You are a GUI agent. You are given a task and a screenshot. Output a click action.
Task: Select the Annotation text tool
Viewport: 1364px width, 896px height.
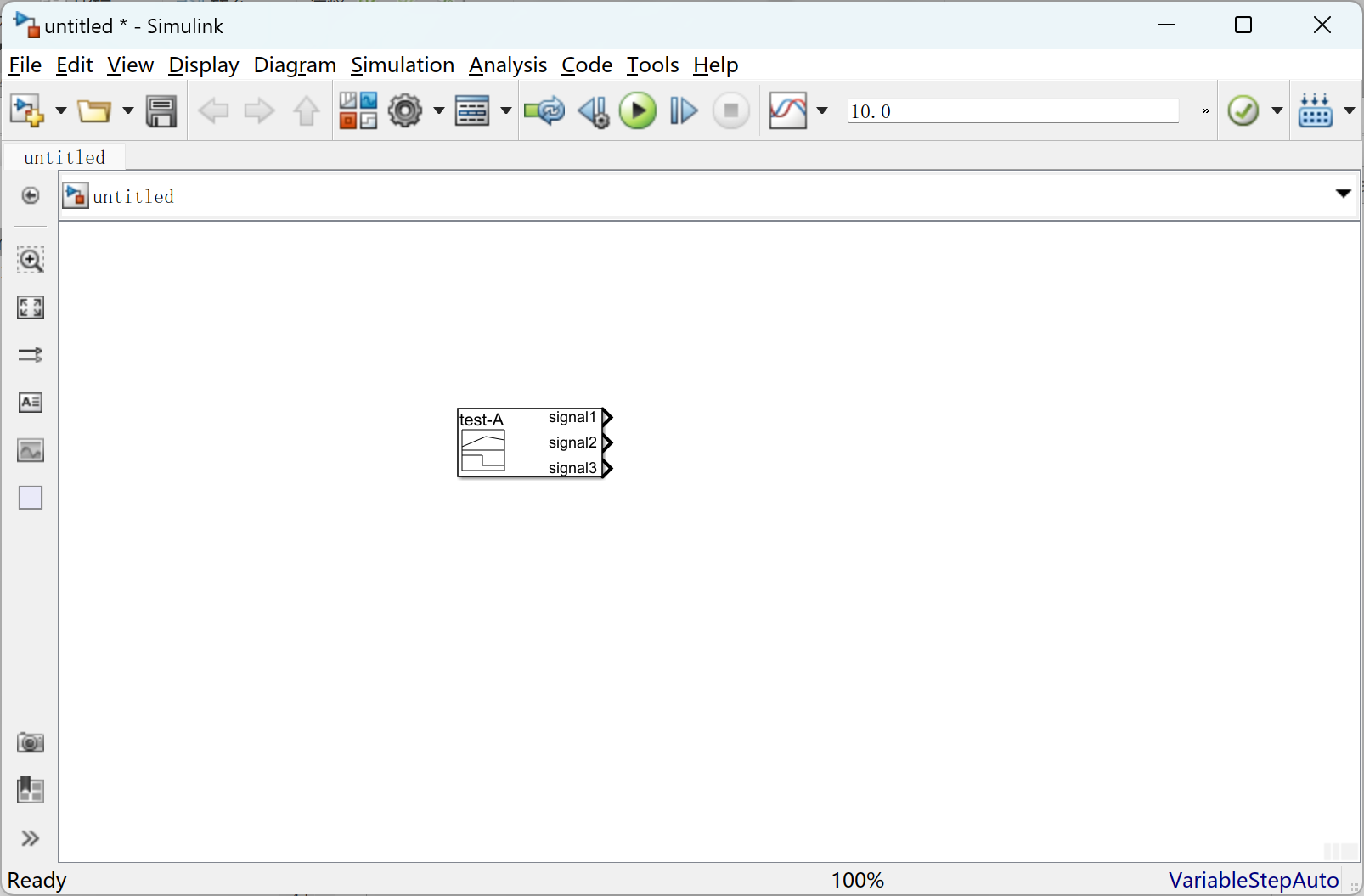click(31, 403)
